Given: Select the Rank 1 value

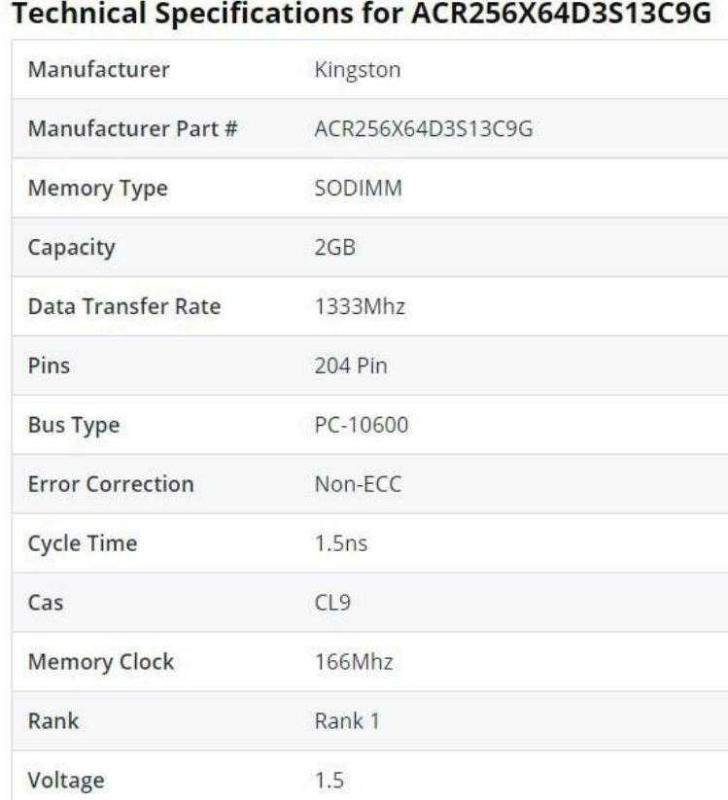Looking at the screenshot, I should coord(347,721).
